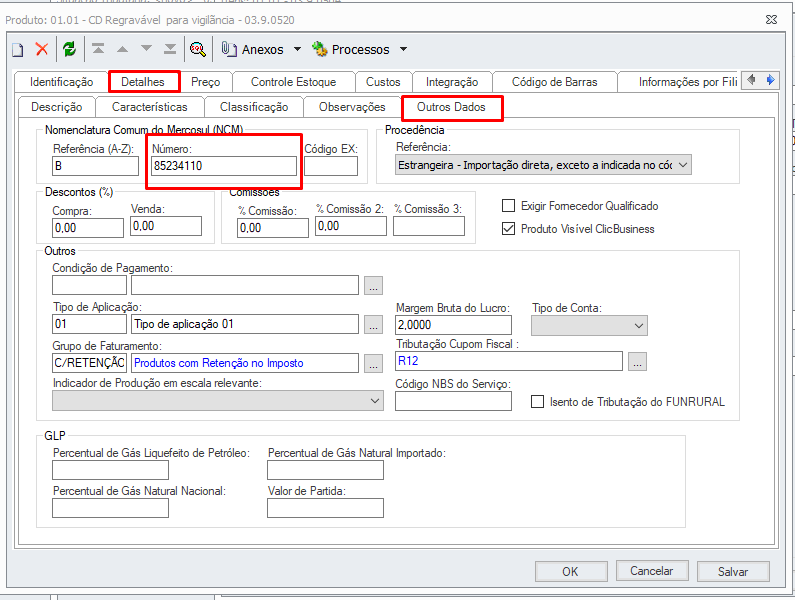Click the Processos gears icon
Image resolution: width=795 pixels, height=600 pixels.
319,49
